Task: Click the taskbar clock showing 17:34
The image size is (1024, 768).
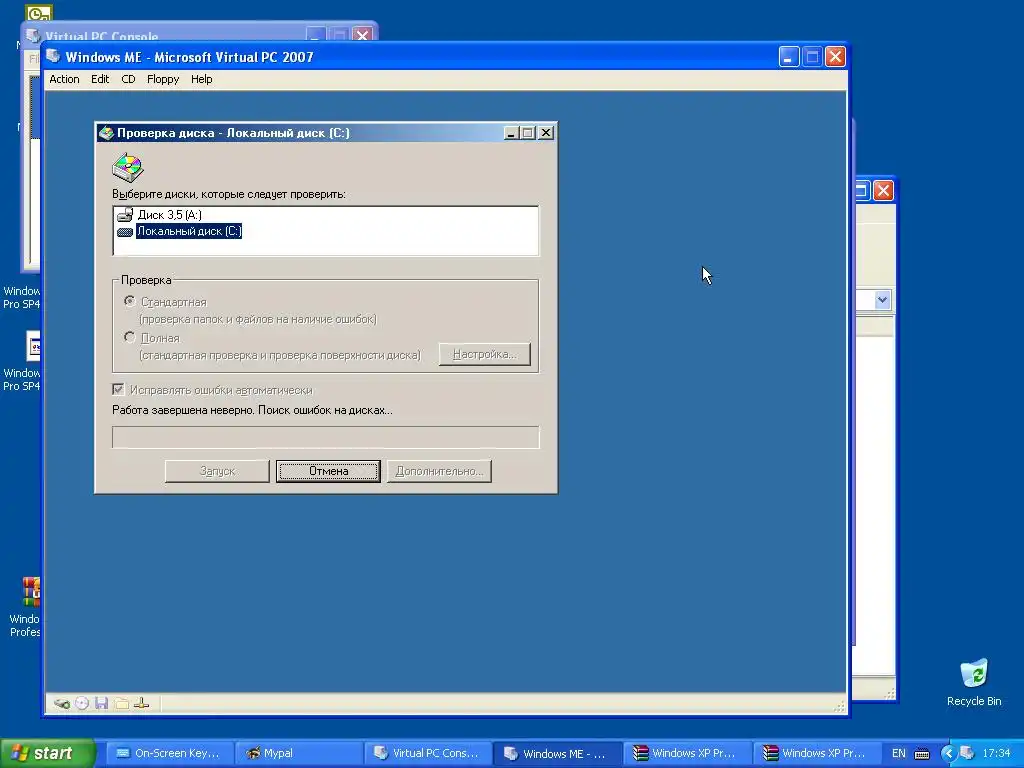Action: (996, 754)
